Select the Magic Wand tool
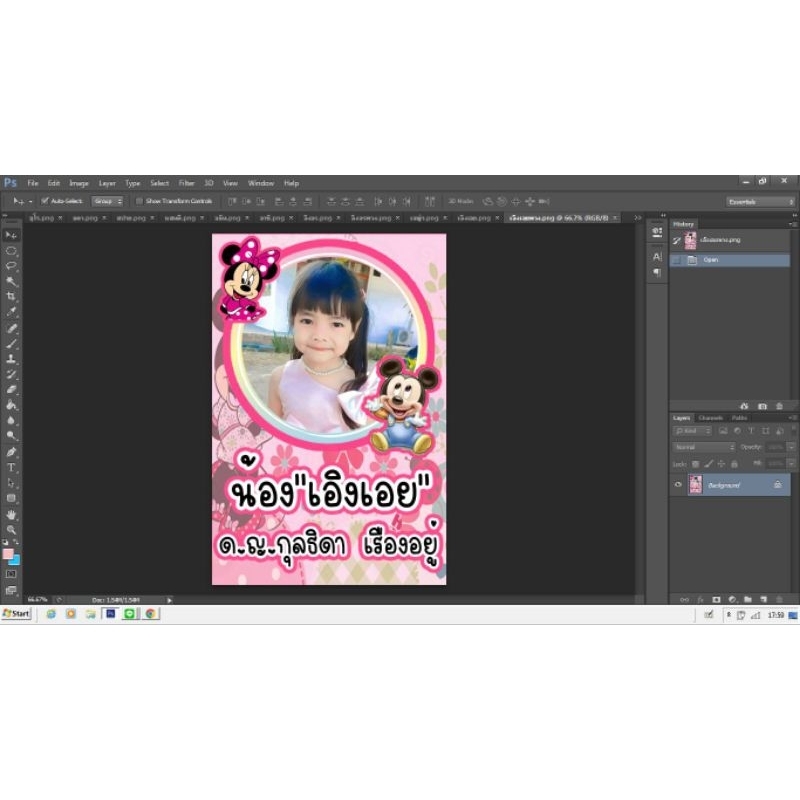This screenshot has width=800, height=800. pyautogui.click(x=11, y=281)
